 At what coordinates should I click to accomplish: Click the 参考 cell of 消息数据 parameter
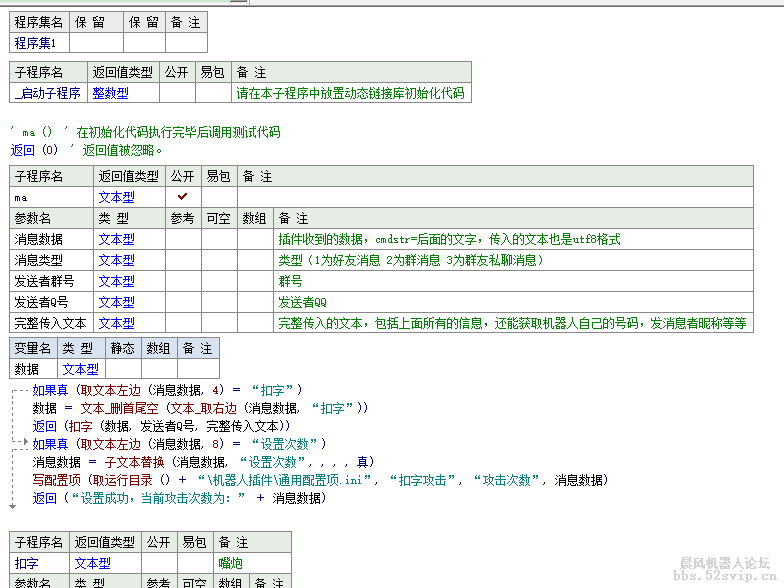pyautogui.click(x=183, y=239)
